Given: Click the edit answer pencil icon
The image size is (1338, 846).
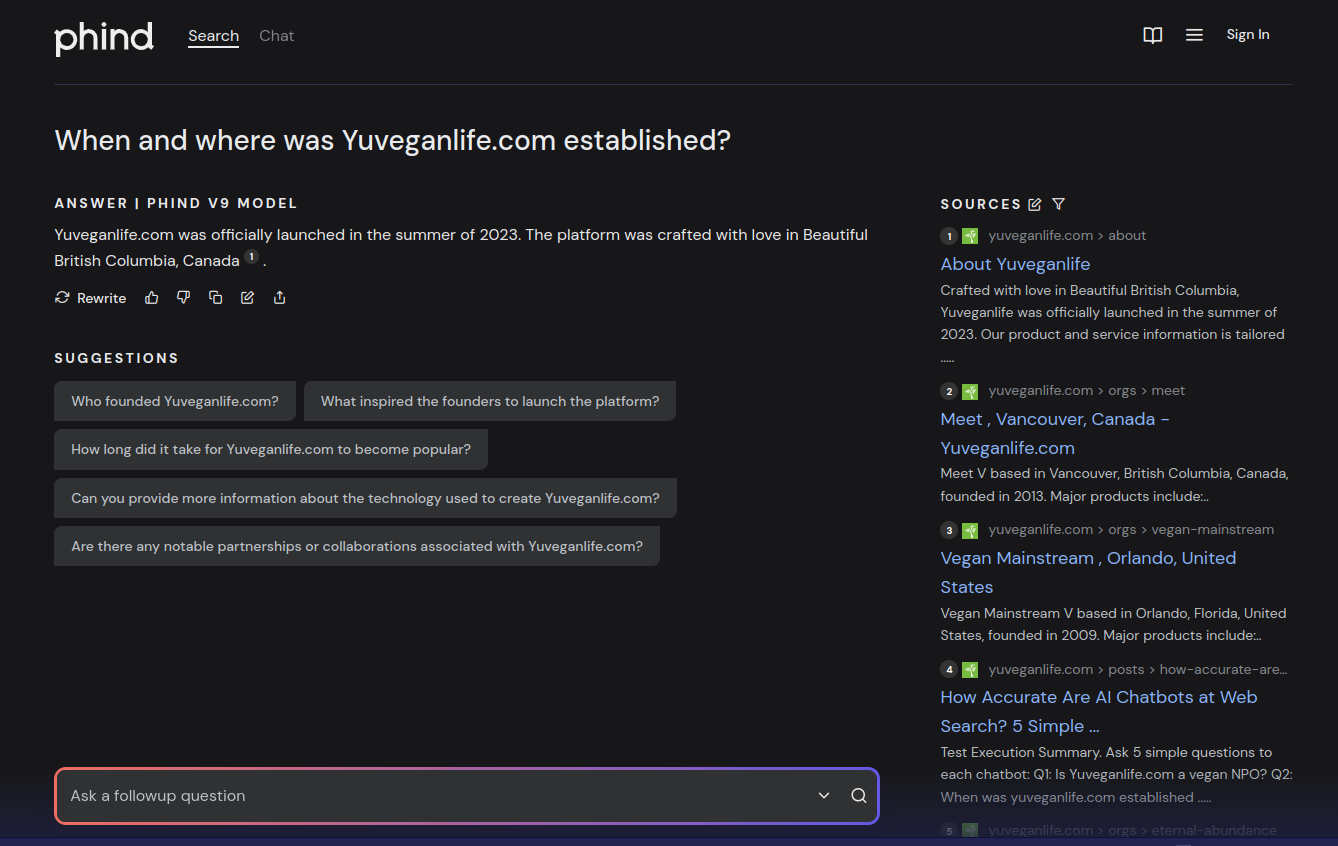Looking at the screenshot, I should 247,297.
